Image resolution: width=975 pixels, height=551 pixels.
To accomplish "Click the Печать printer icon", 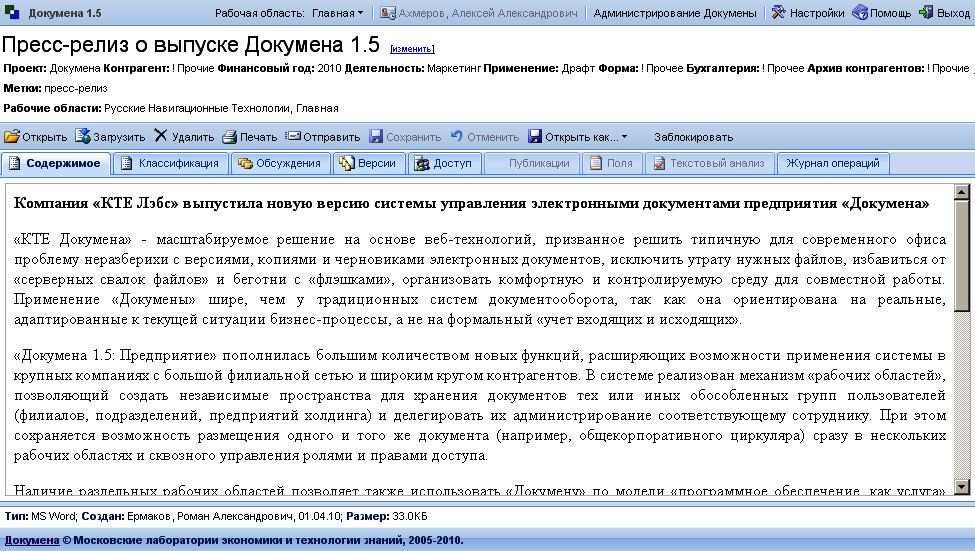I will (230, 136).
